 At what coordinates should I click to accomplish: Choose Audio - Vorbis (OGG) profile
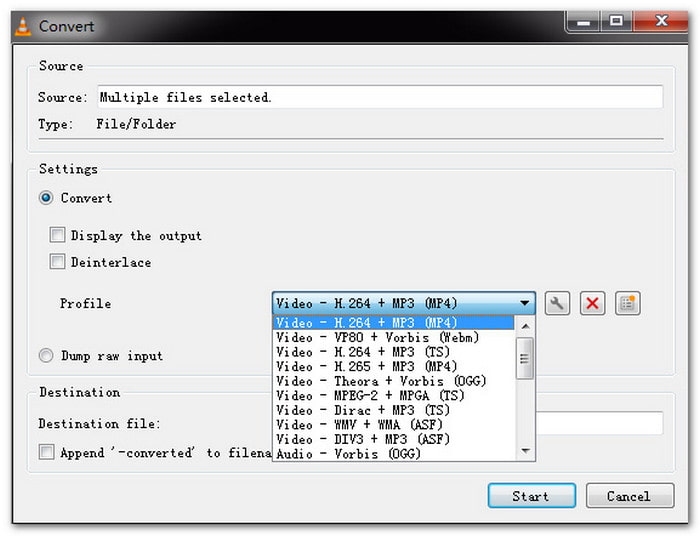coord(393,454)
